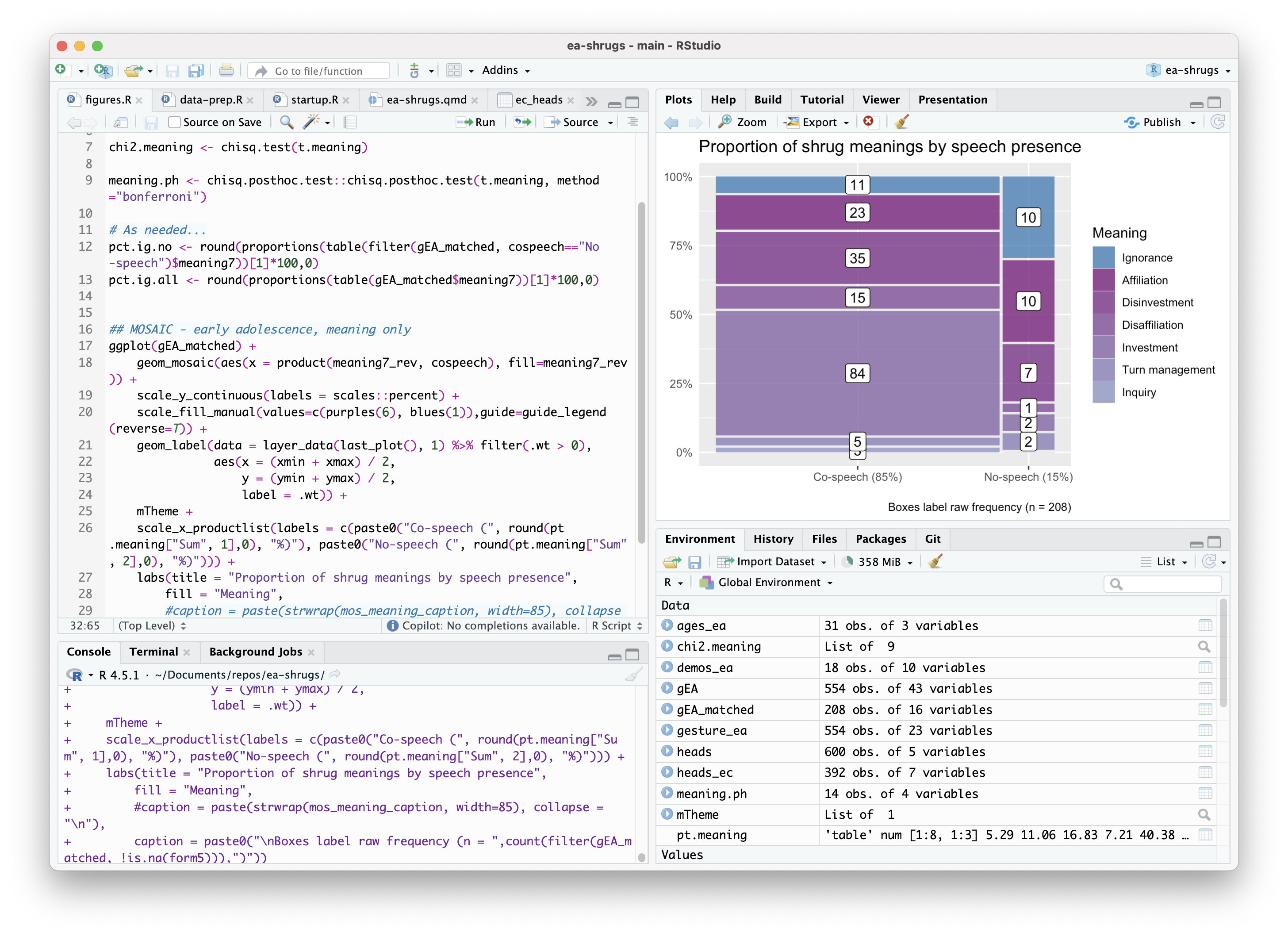Screen dimensions: 1288x936
Task: Clear all plots with the broom icon
Action: [901, 122]
